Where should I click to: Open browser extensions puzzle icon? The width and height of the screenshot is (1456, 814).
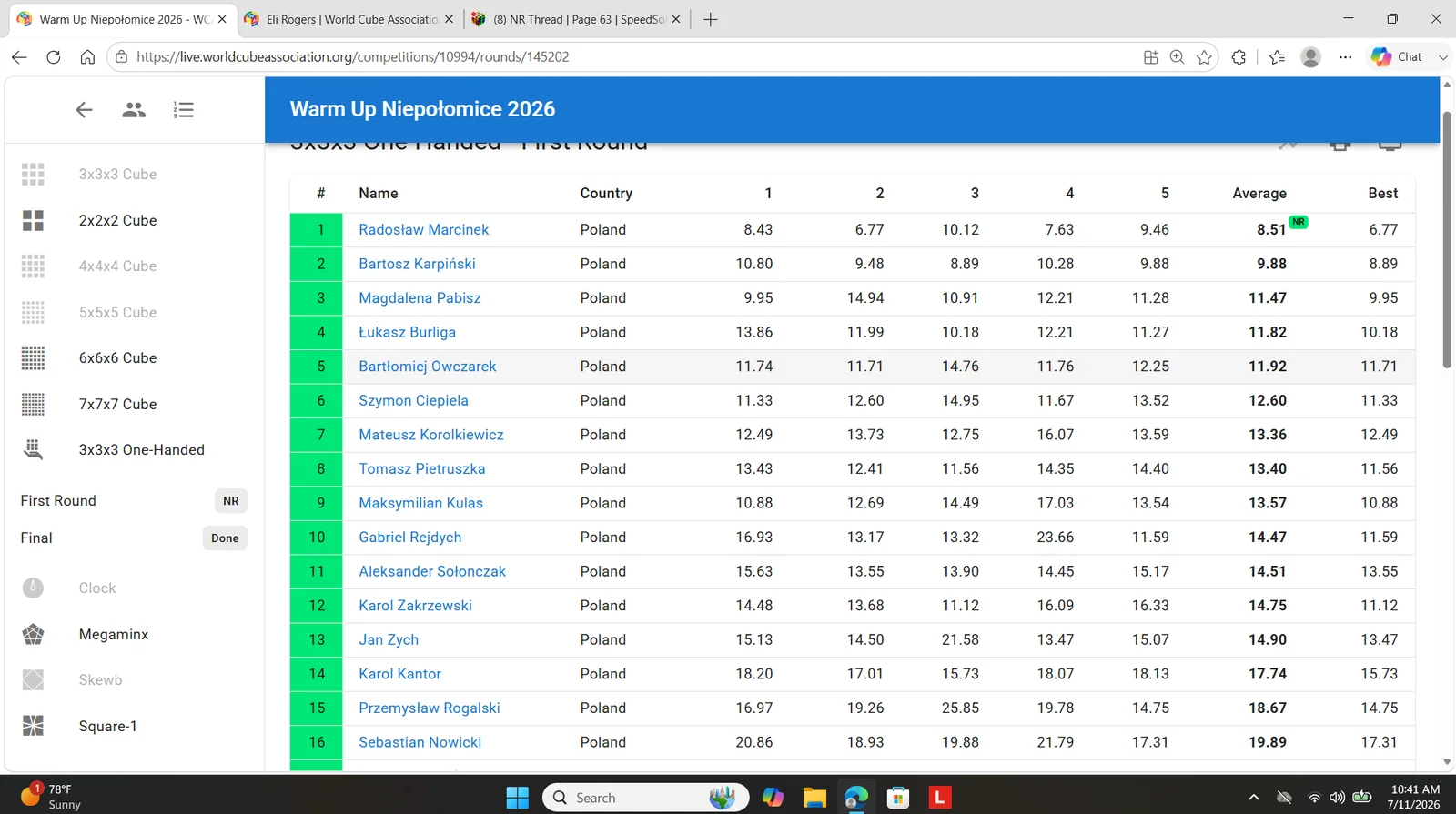tap(1239, 56)
